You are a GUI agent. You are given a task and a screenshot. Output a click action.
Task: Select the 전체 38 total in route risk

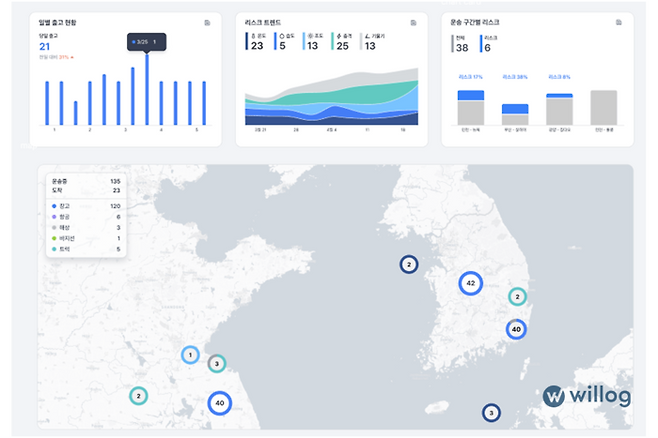tap(461, 42)
